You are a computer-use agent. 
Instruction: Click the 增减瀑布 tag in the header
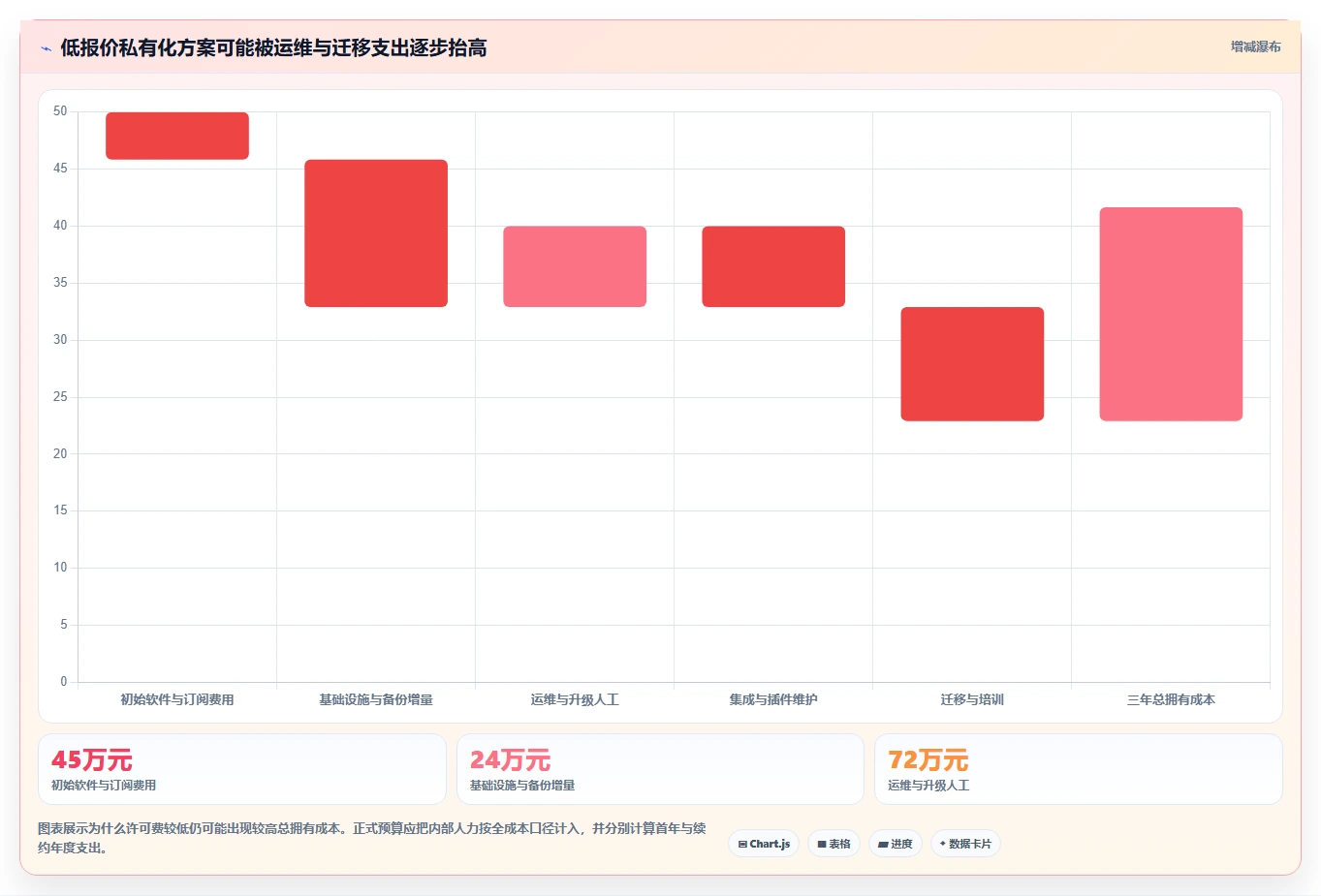1255,46
